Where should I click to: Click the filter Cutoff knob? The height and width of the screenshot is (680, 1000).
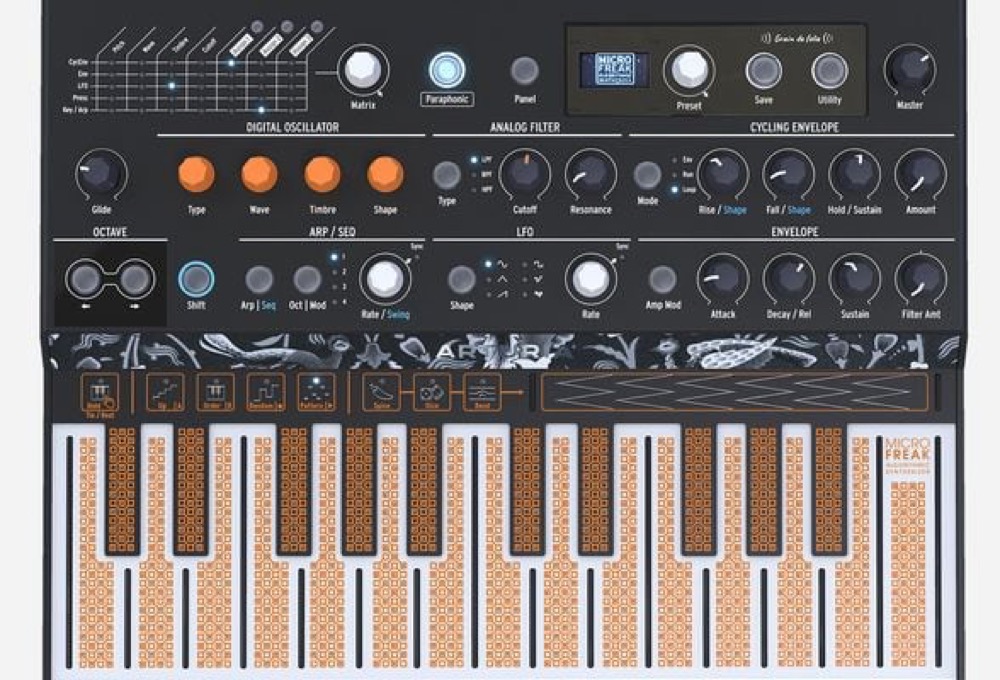524,175
